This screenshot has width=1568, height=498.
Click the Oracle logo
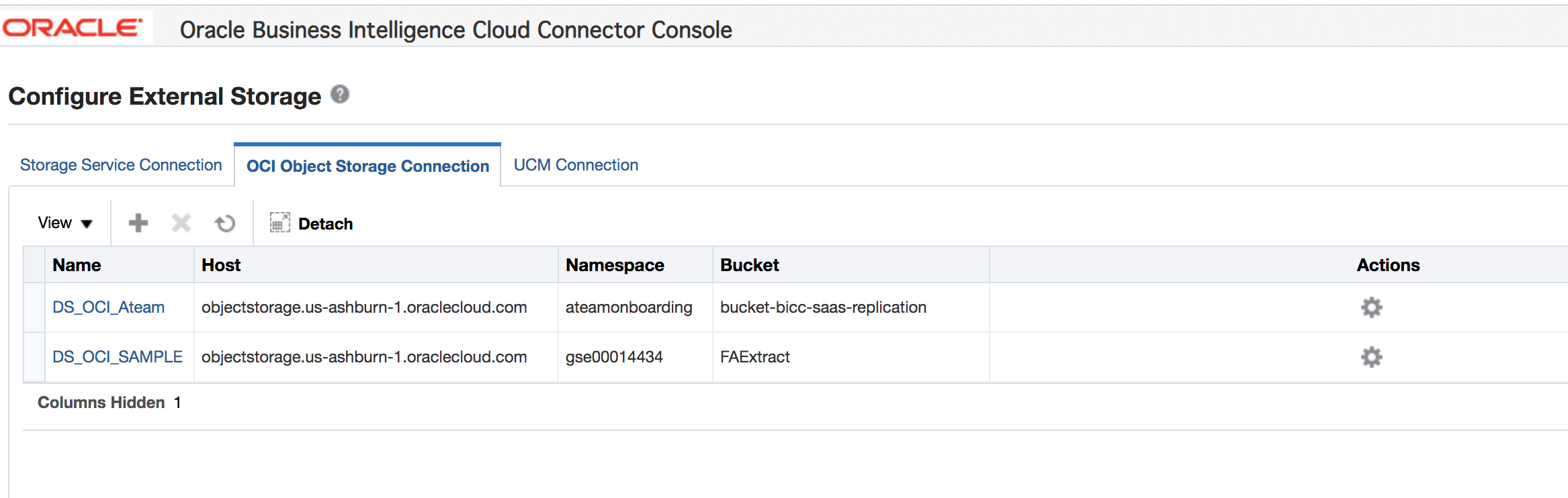(73, 28)
